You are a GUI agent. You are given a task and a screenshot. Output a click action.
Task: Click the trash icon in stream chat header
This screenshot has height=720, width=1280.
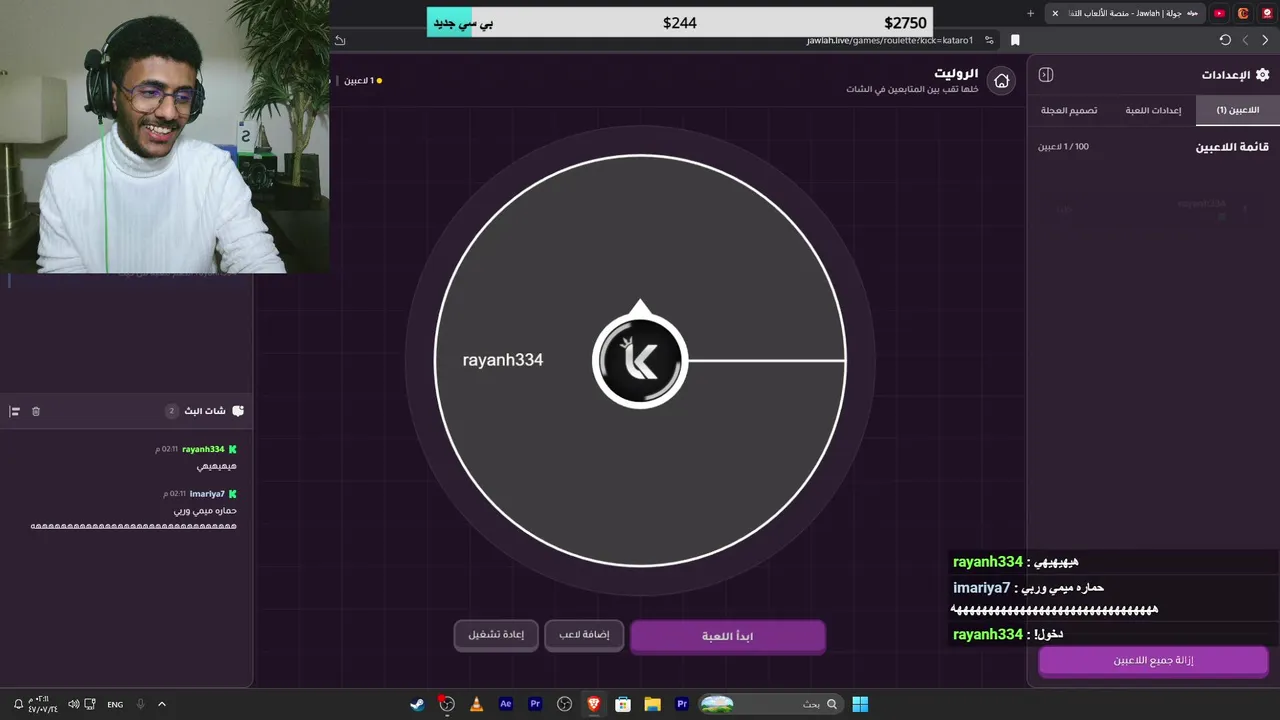click(36, 411)
